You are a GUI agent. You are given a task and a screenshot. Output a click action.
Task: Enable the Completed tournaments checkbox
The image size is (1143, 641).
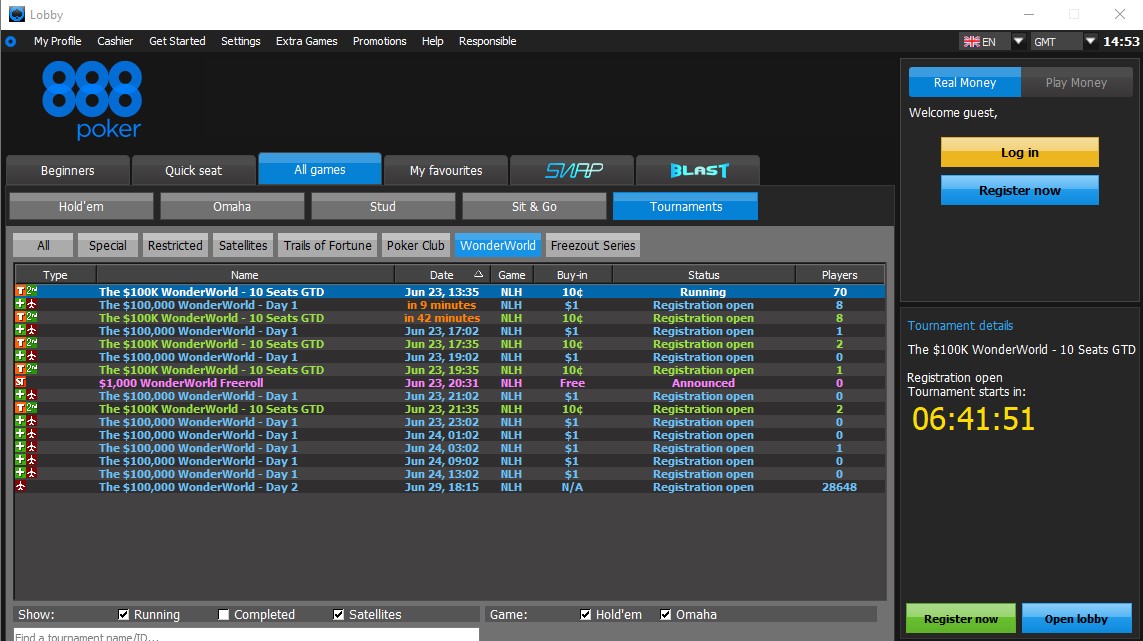(x=224, y=614)
